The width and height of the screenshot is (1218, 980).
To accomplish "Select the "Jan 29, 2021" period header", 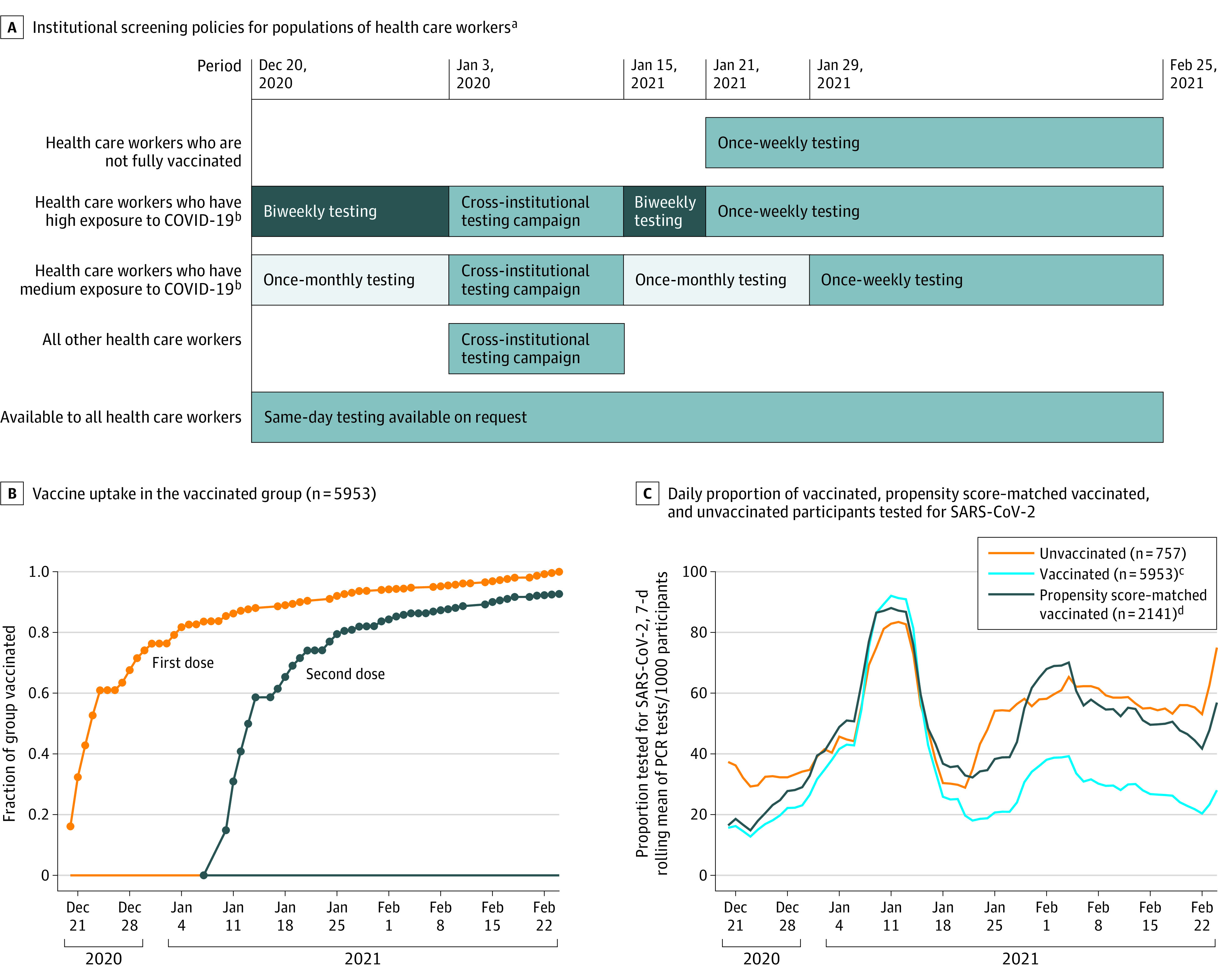I will (840, 74).
